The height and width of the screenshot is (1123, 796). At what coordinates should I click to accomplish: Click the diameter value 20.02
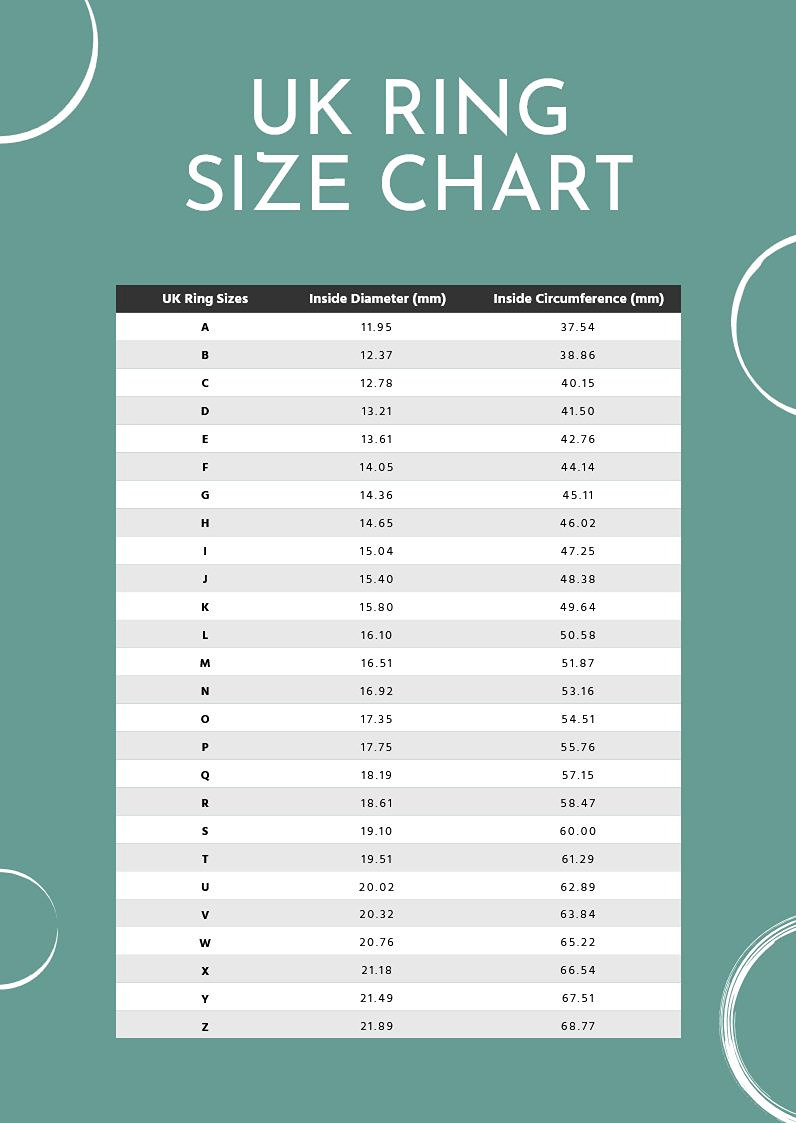point(377,887)
